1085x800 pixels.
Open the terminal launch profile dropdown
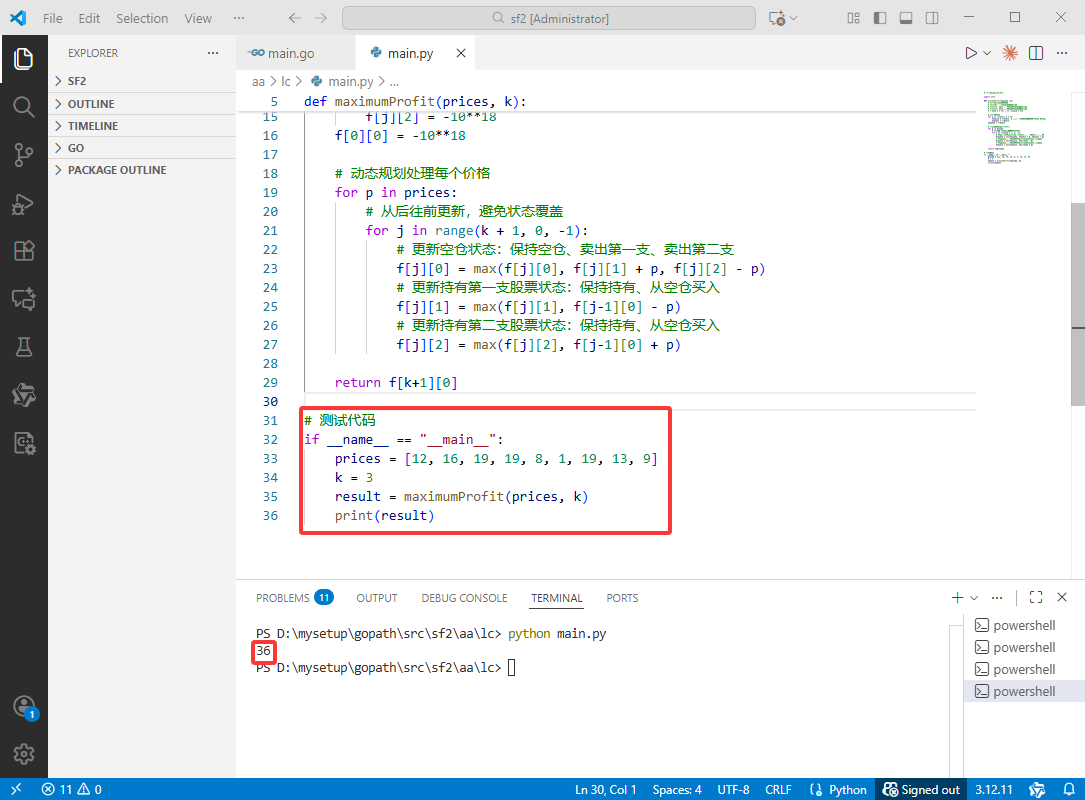coord(974,597)
